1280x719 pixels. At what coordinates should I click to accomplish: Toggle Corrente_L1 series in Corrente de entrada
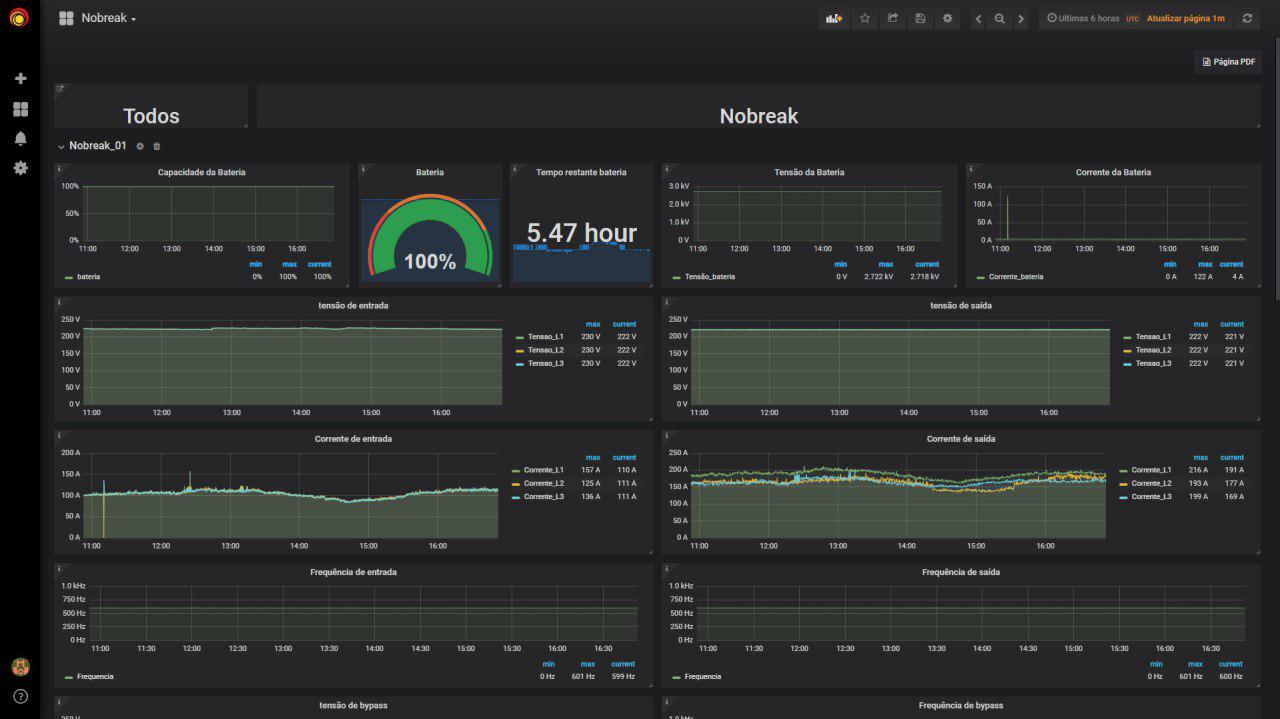click(x=544, y=470)
